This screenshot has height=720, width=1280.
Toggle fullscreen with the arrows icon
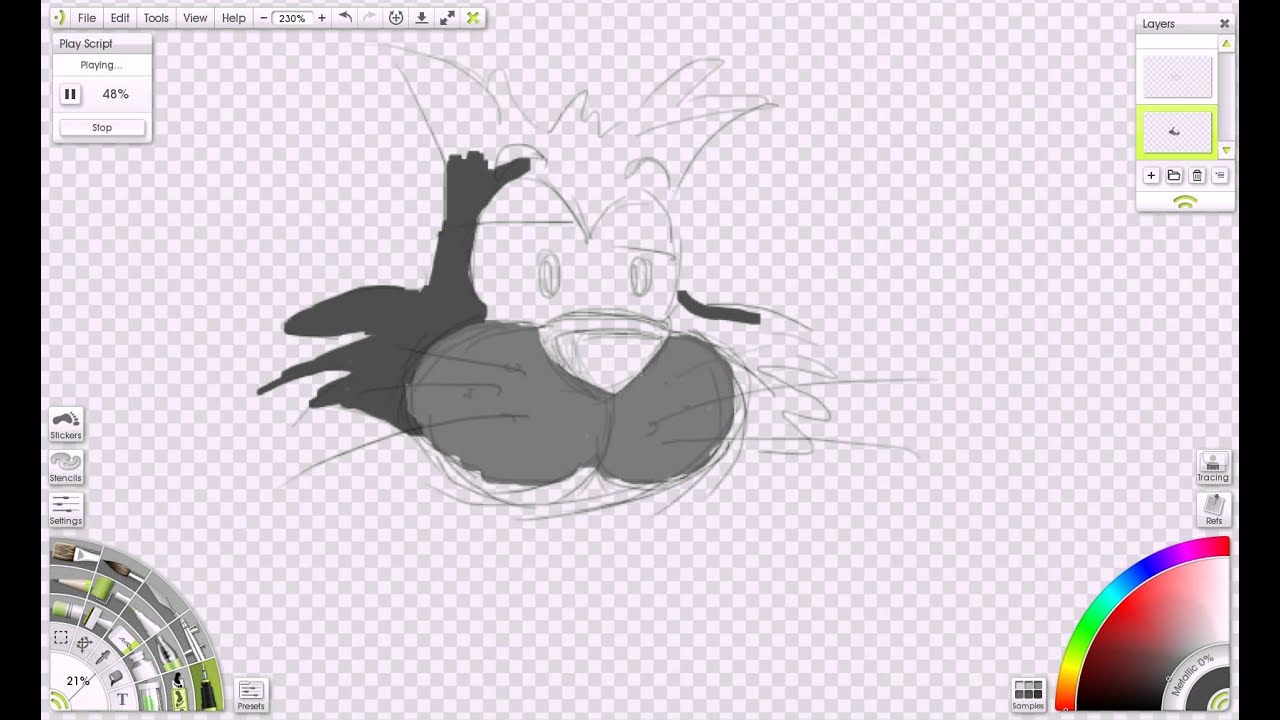[x=447, y=17]
